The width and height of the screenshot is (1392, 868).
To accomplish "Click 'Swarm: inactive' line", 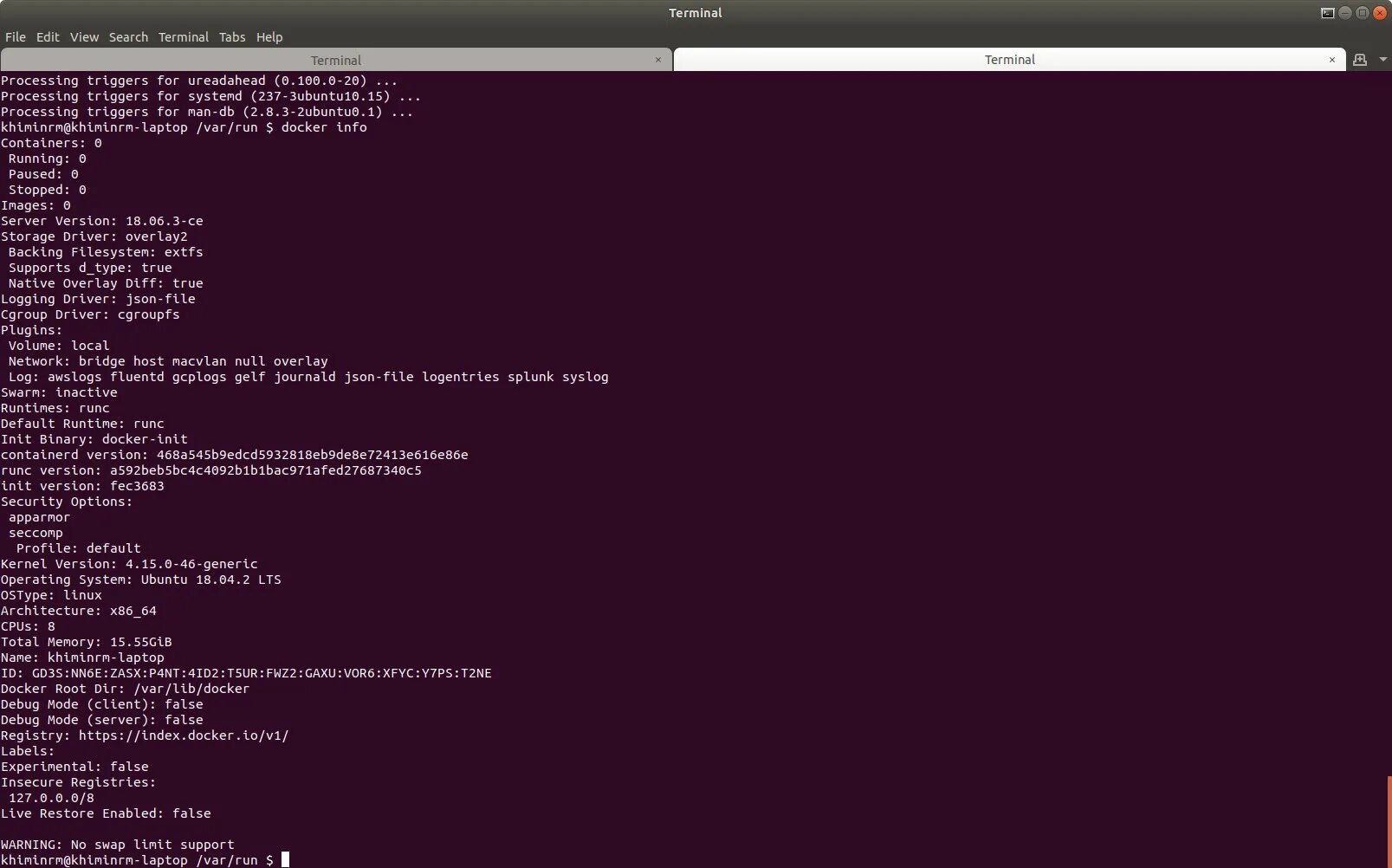I will tap(59, 392).
